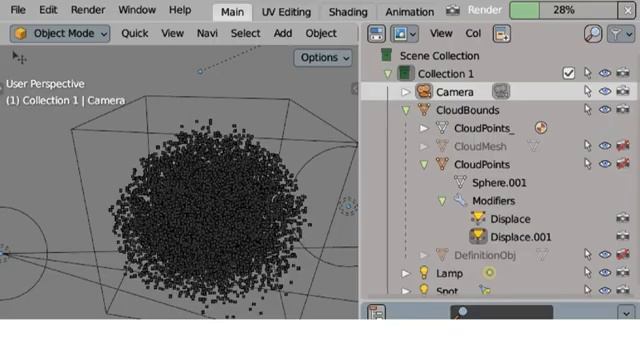This screenshot has width=640, height=360.
Task: Click the camera data icon beside Camera
Action: [501, 91]
